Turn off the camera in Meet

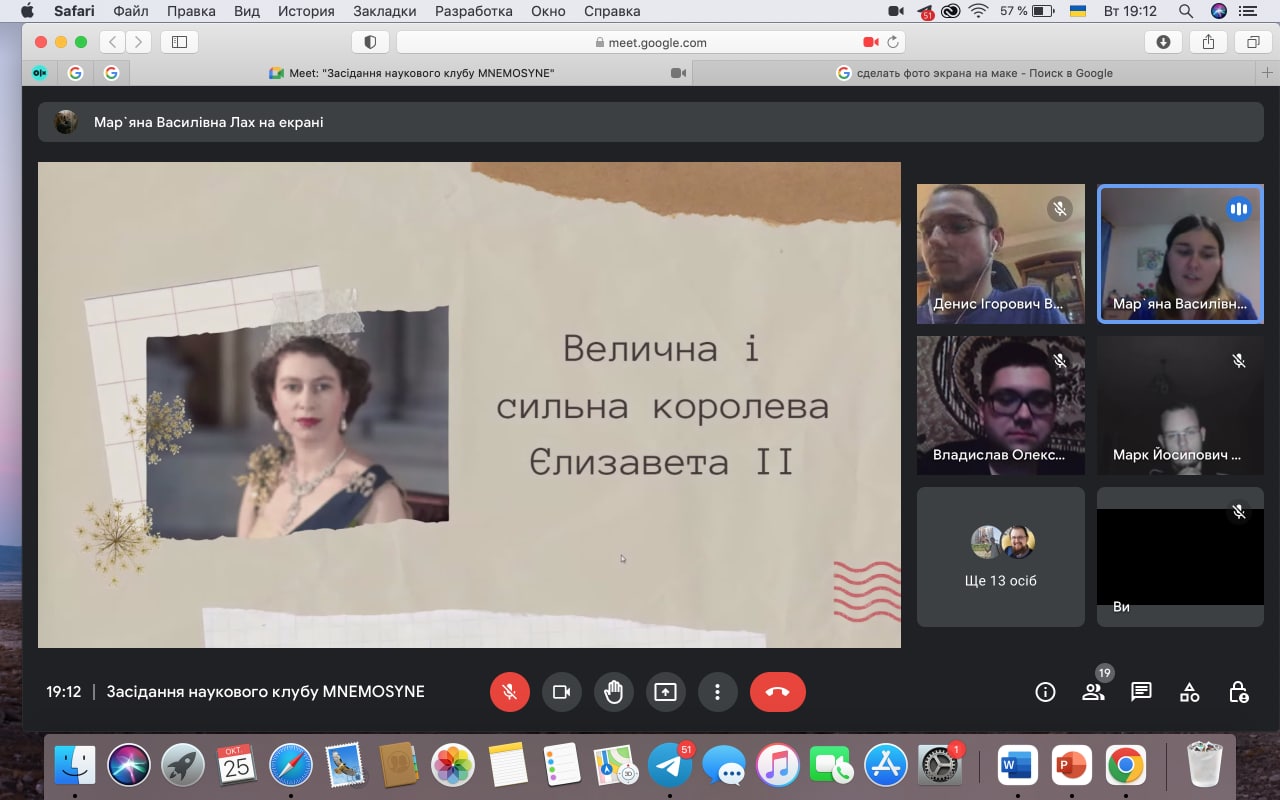point(562,692)
